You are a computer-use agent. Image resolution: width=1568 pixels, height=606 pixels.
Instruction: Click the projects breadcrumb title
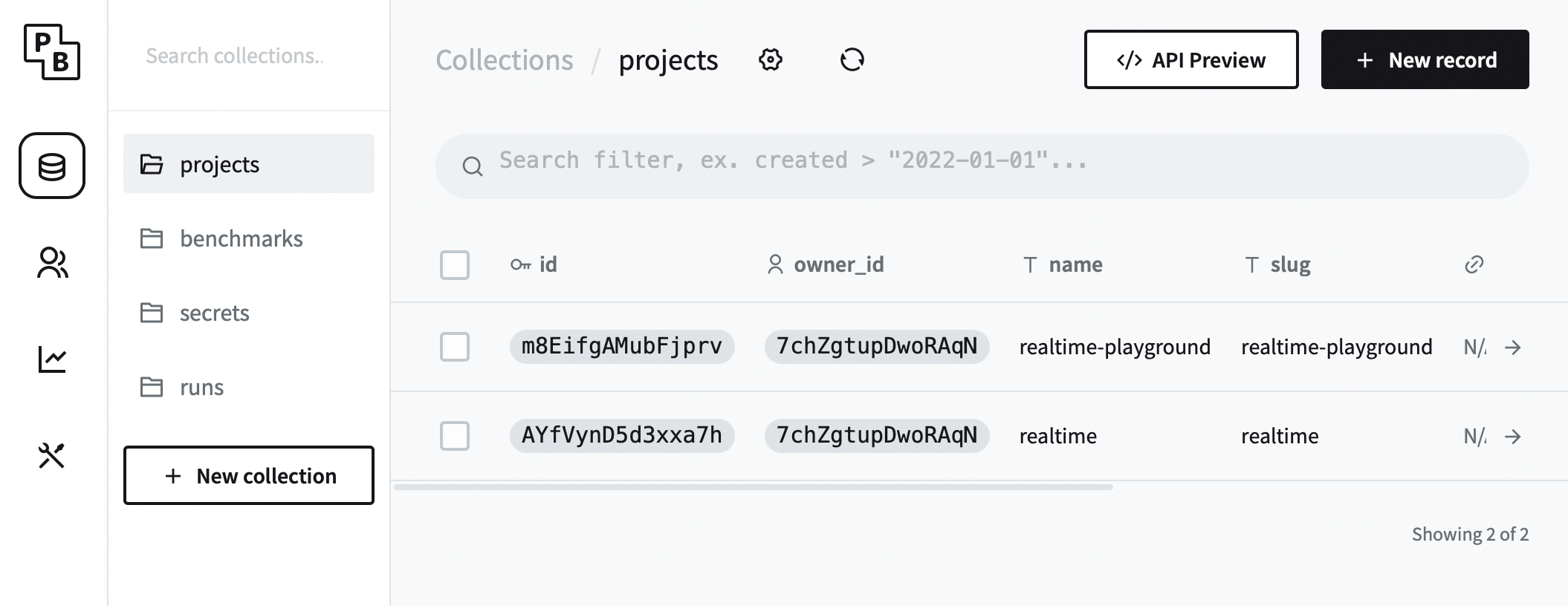pos(668,60)
